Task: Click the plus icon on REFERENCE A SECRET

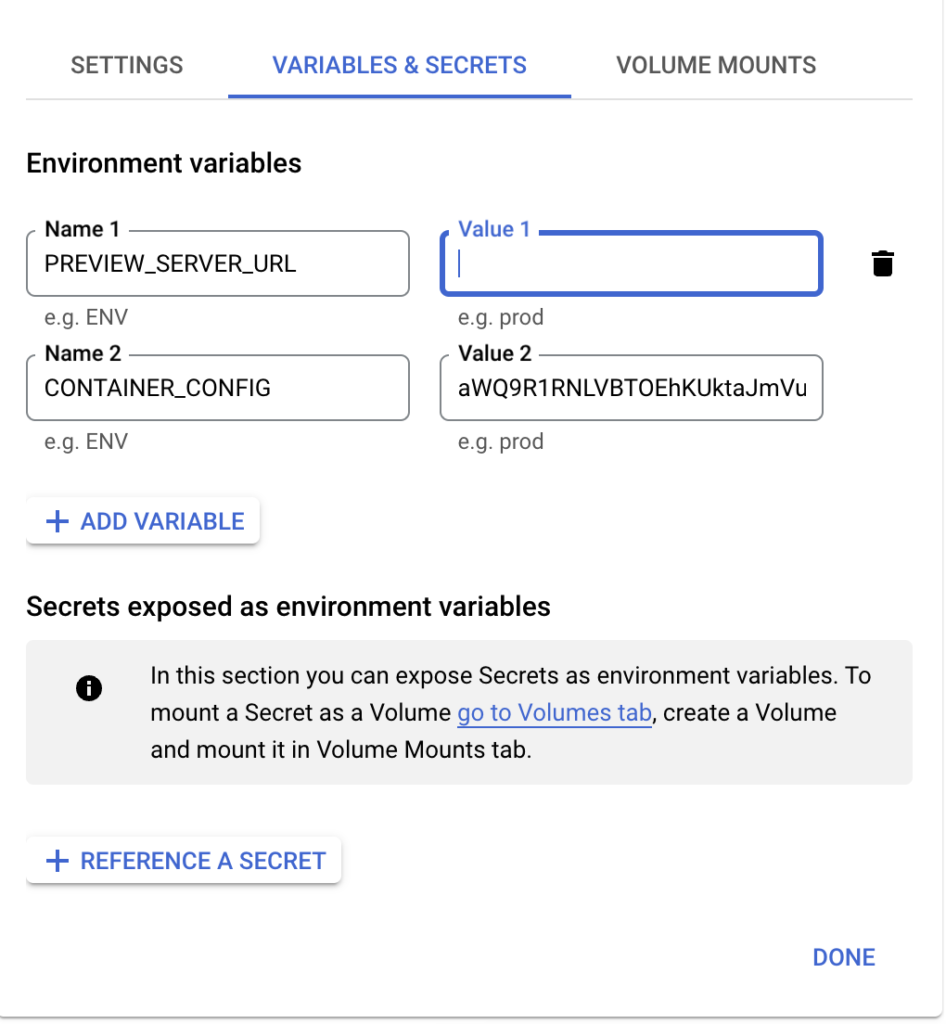Action: [57, 860]
